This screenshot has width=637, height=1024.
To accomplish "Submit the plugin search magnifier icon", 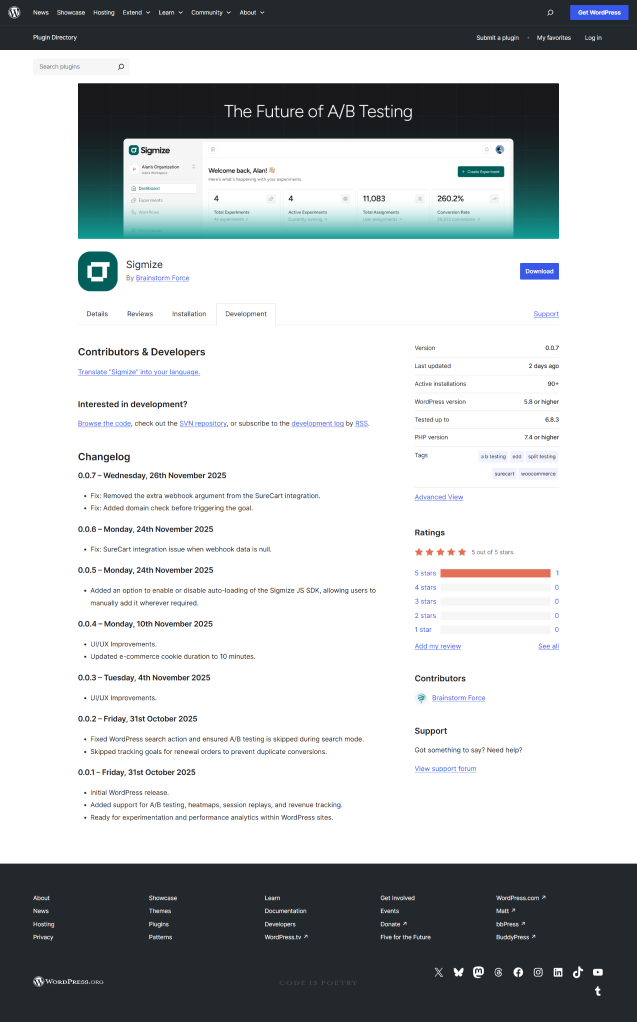I will pos(121,67).
